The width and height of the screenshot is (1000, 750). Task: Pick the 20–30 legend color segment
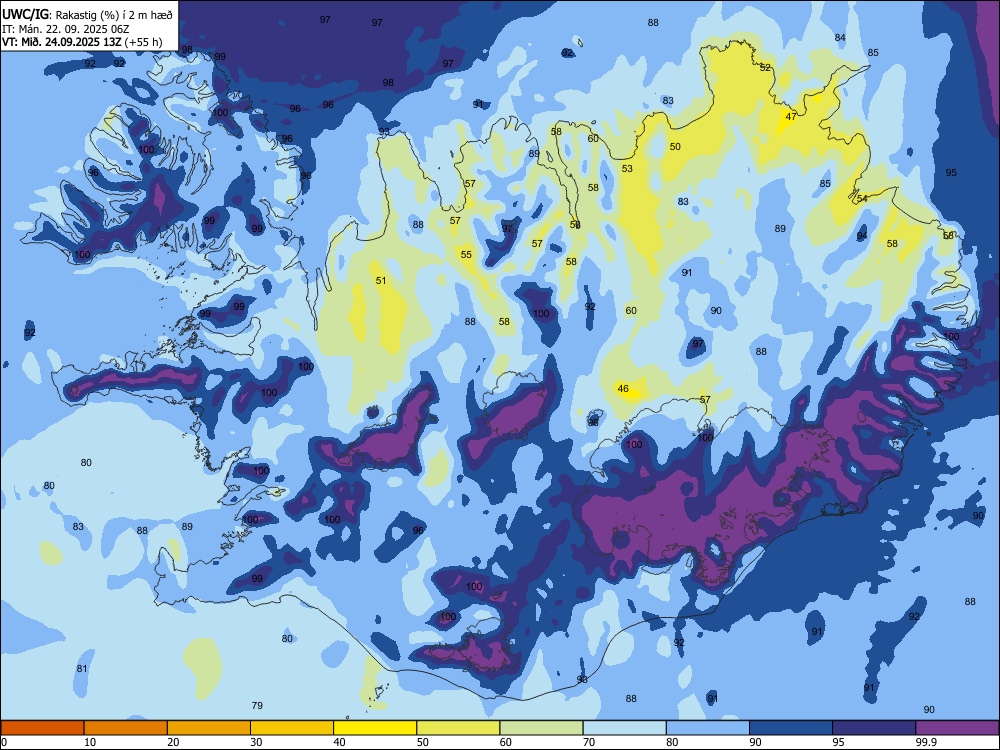(x=209, y=728)
